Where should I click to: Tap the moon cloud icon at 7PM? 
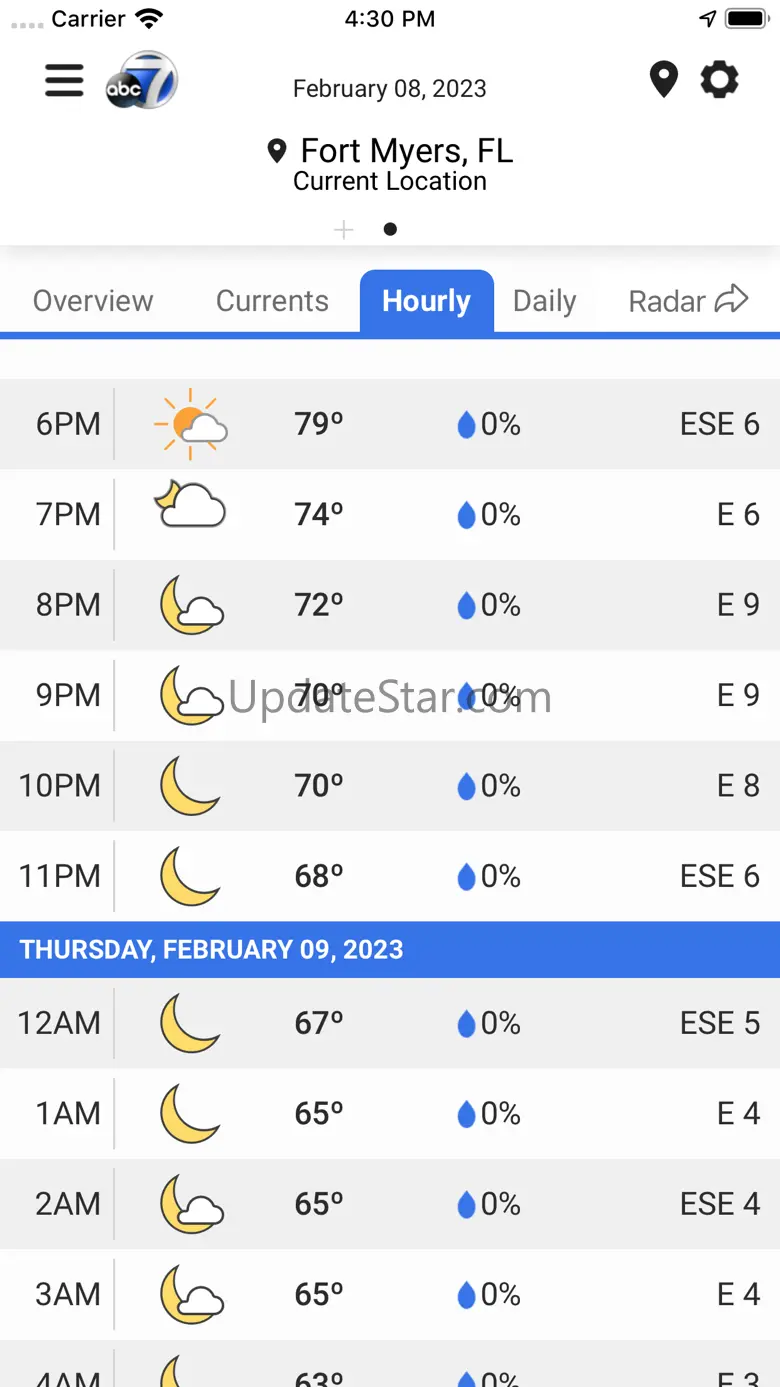tap(190, 507)
